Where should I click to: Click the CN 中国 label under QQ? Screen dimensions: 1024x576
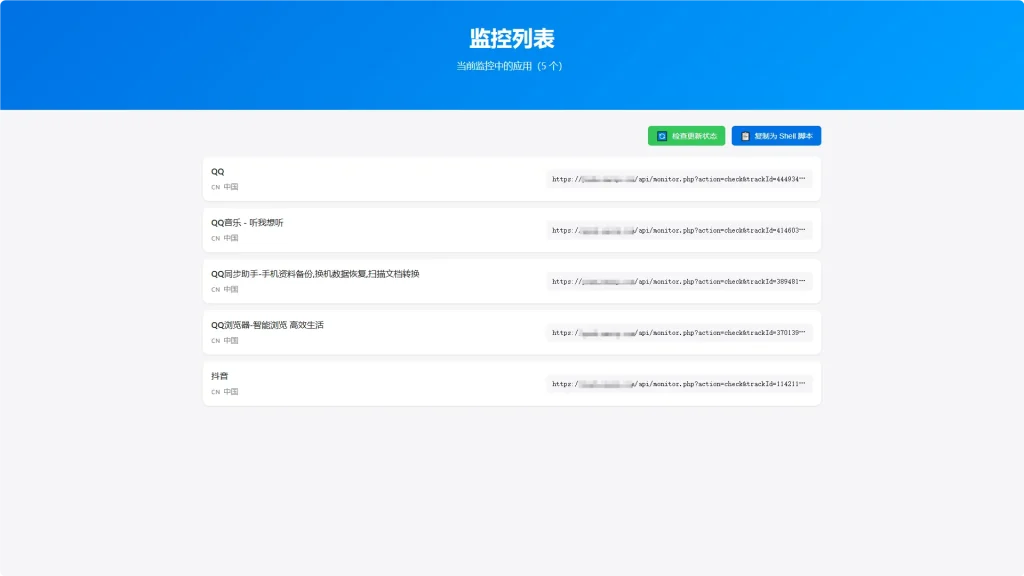pyautogui.click(x=225, y=187)
